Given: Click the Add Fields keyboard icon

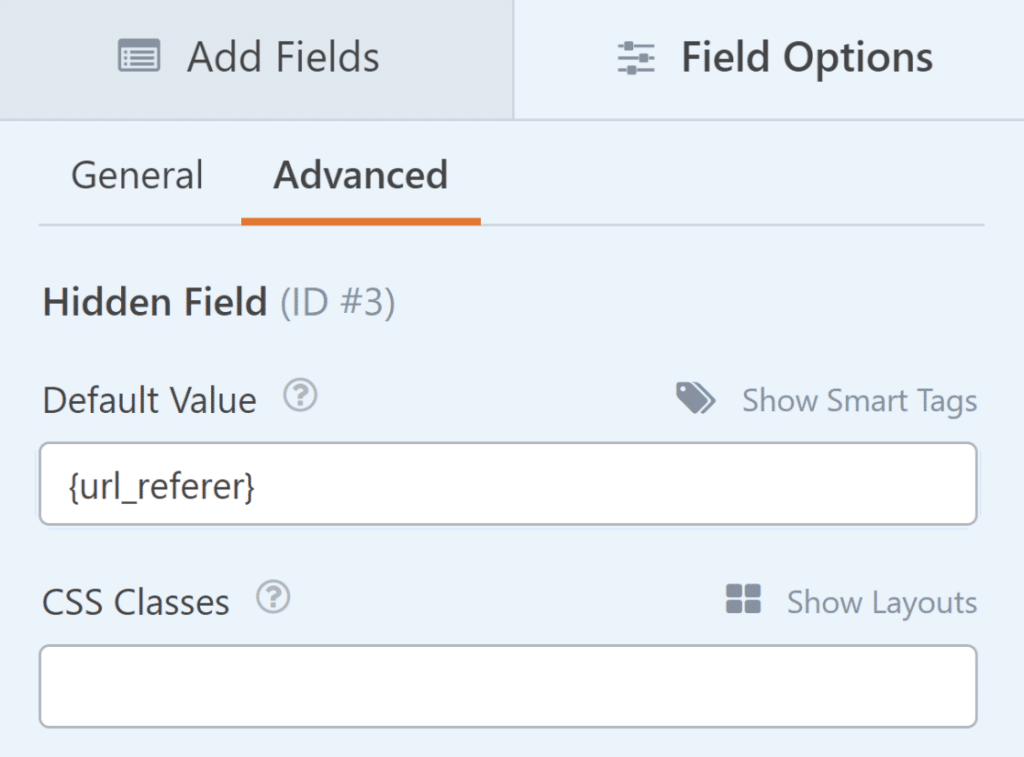Looking at the screenshot, I should (138, 57).
